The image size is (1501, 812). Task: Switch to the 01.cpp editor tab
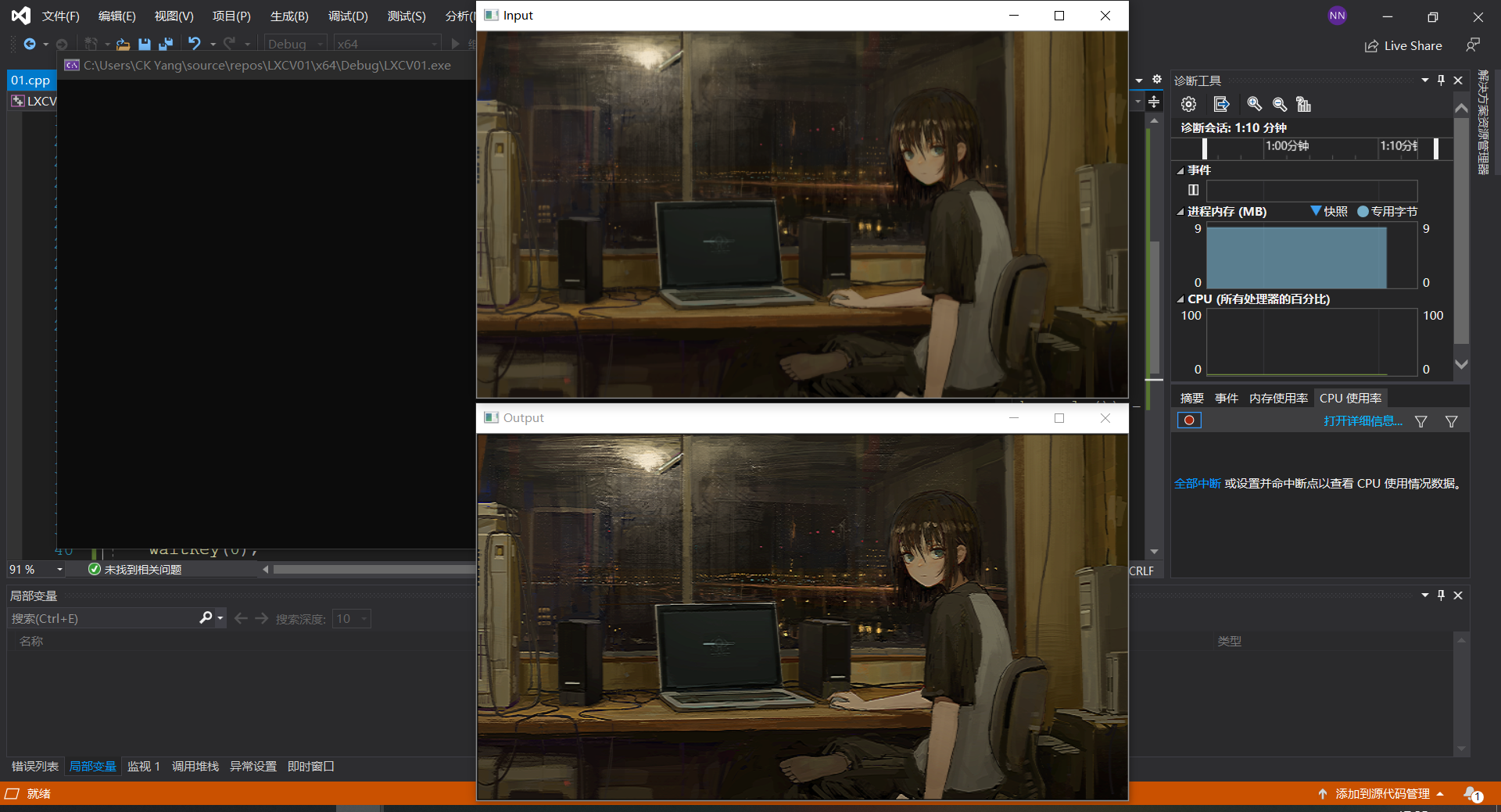tap(30, 80)
